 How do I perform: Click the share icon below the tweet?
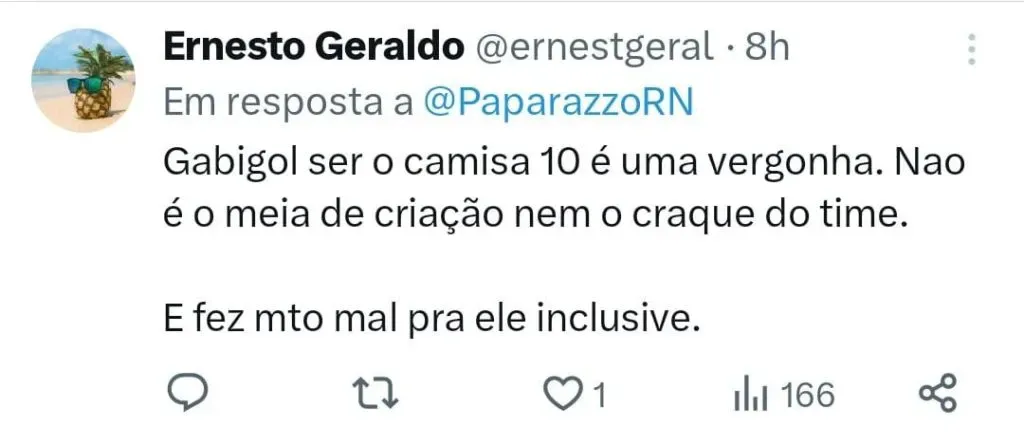(937, 395)
